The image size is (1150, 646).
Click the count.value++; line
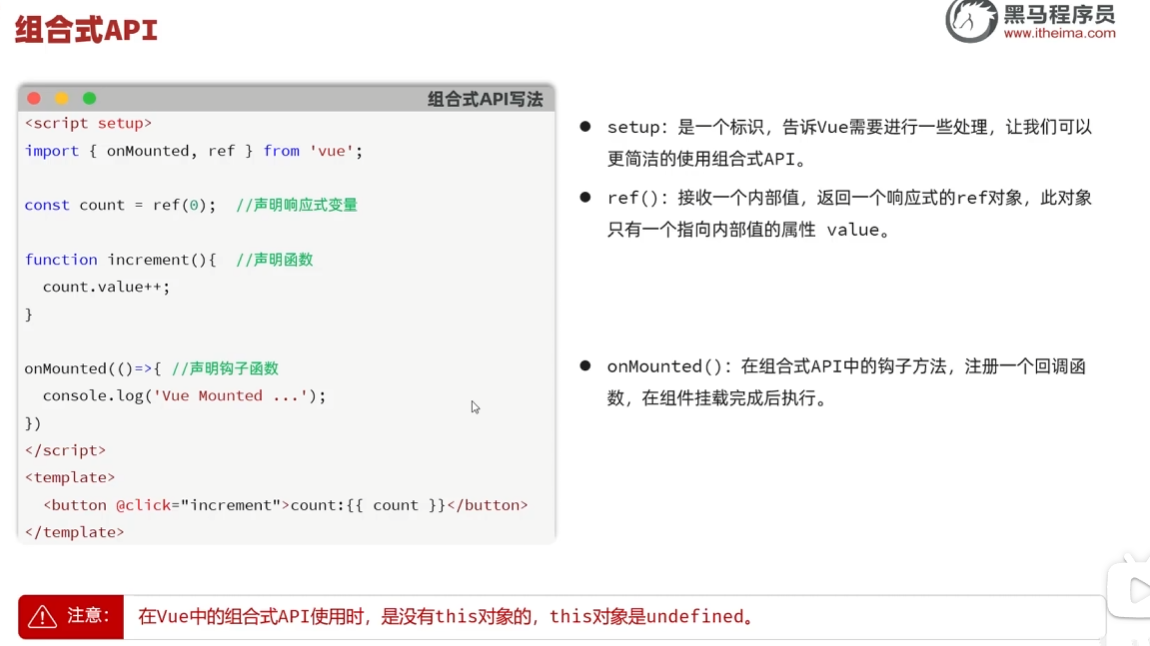point(106,287)
